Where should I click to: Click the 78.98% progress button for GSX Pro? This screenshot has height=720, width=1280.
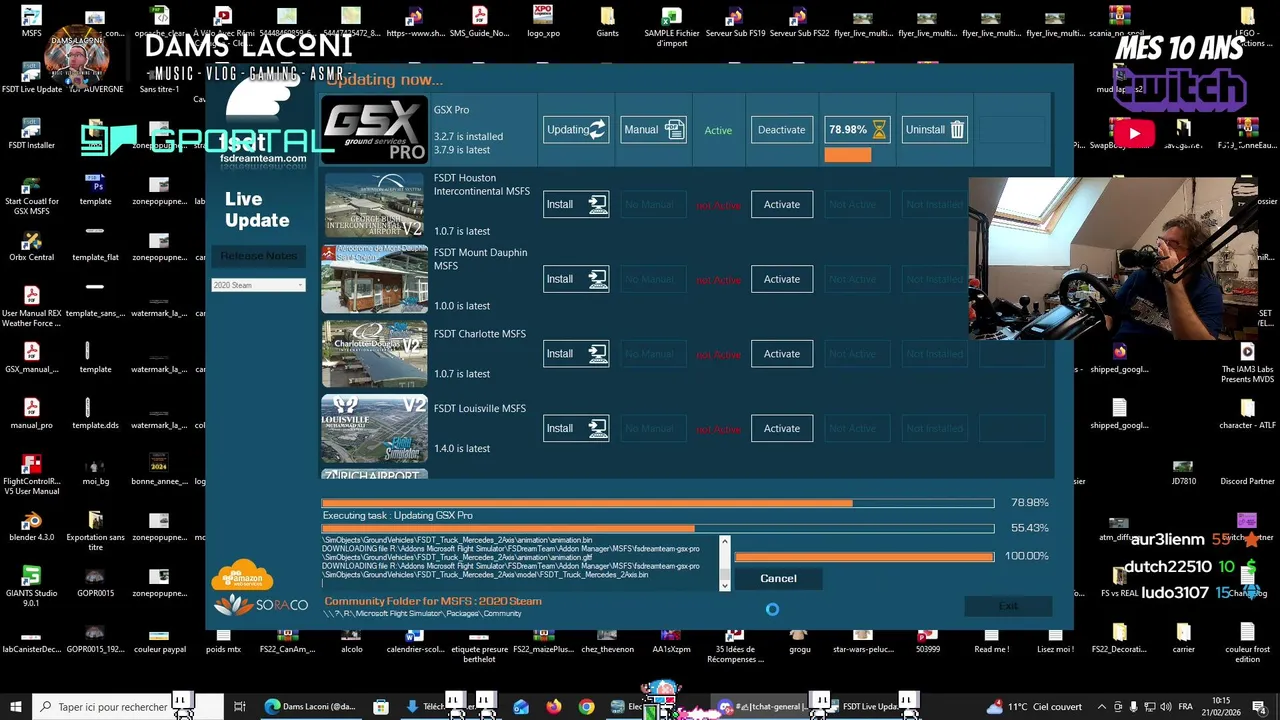coord(856,130)
